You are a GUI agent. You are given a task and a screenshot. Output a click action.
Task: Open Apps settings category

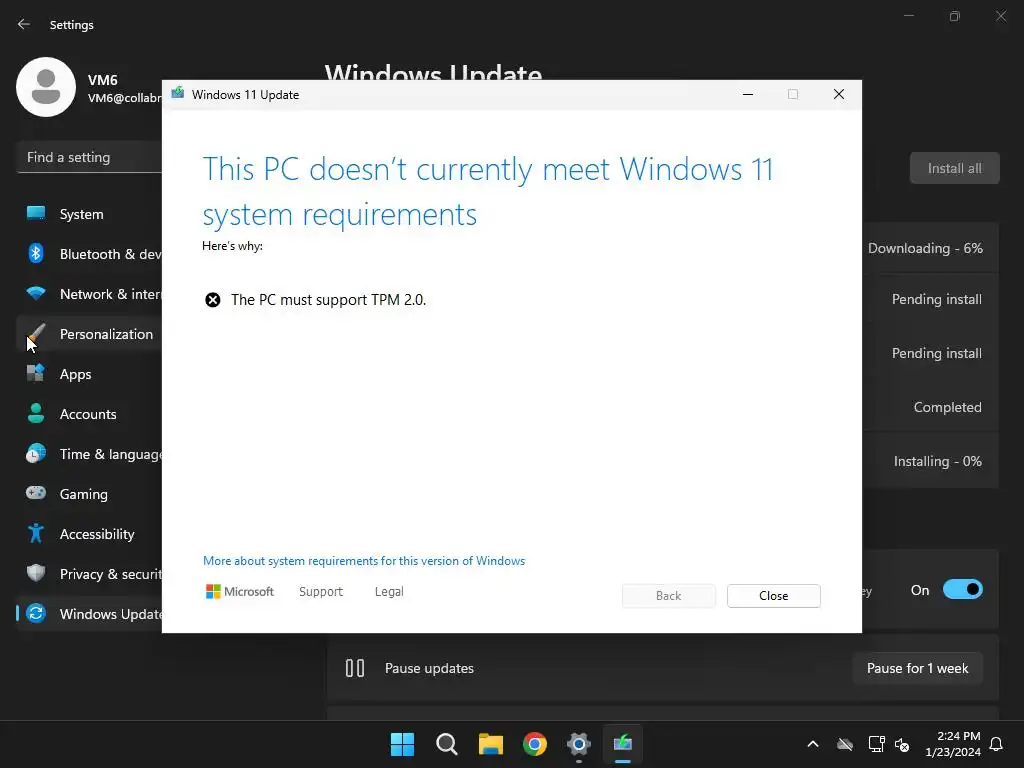point(89,374)
